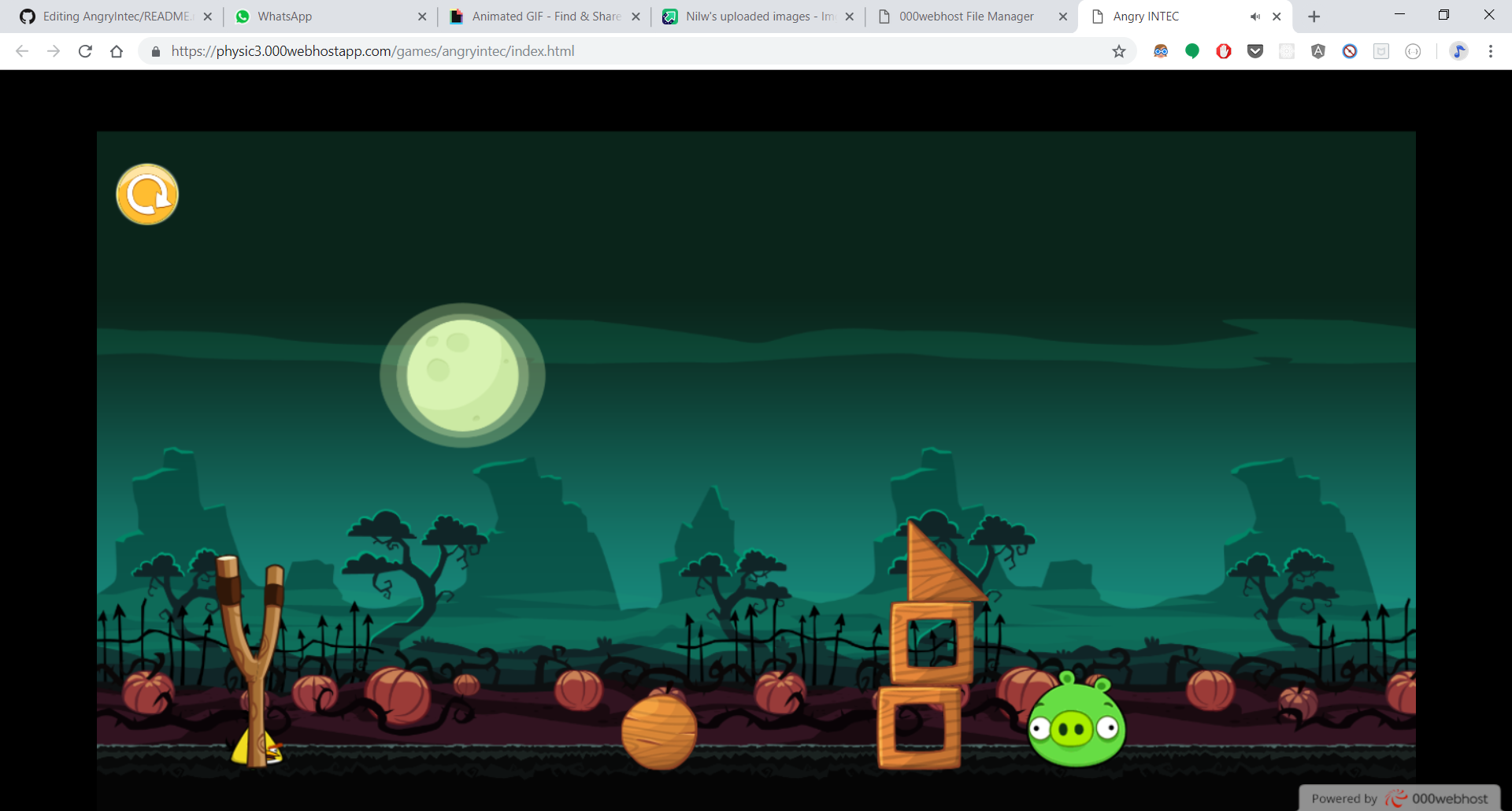Open the faded square extension after Pocket
Screen dimensions: 1512x811
(1287, 51)
